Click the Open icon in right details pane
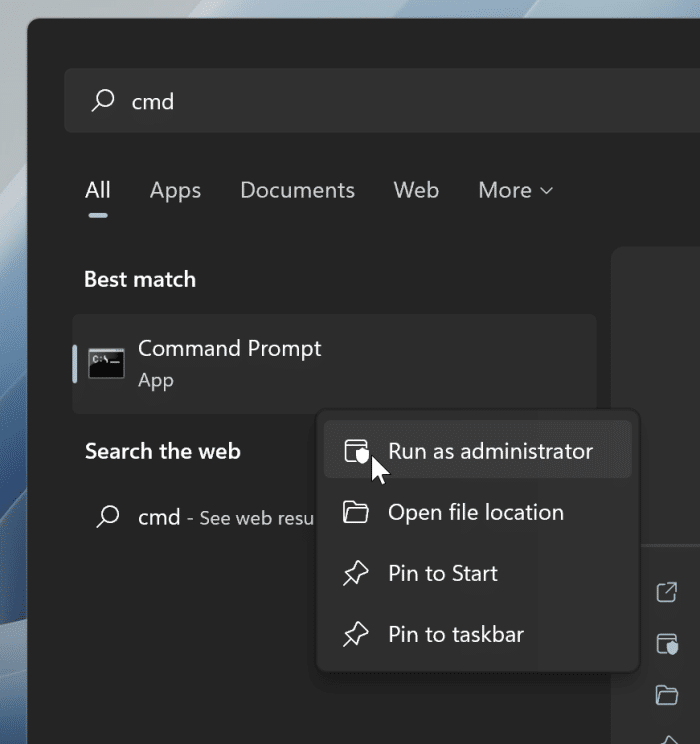This screenshot has height=744, width=700. pyautogui.click(x=667, y=592)
